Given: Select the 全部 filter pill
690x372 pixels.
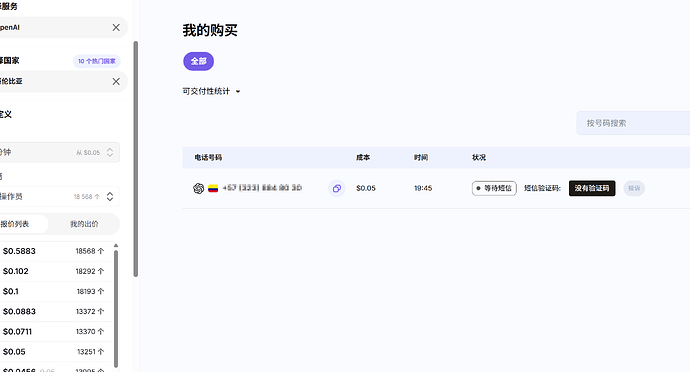Looking at the screenshot, I should (x=198, y=61).
